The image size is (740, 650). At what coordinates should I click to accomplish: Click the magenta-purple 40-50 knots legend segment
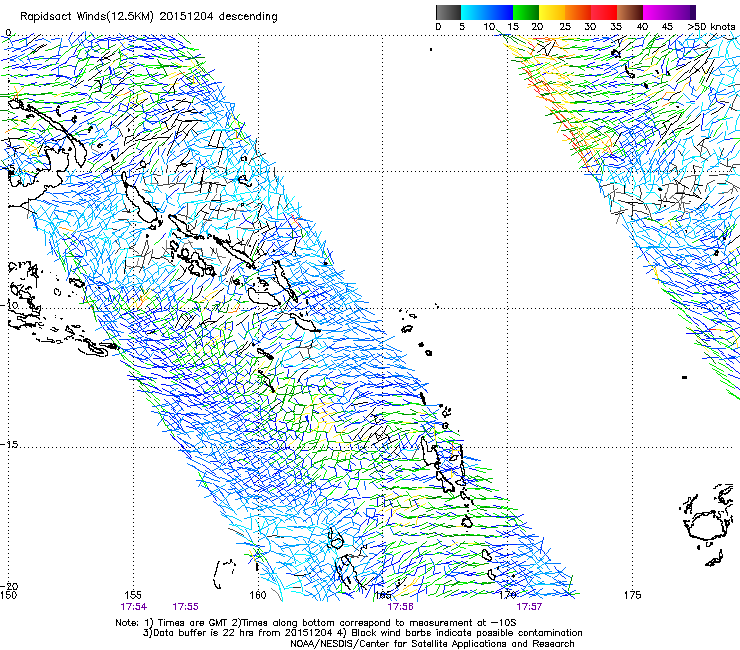pos(669,12)
